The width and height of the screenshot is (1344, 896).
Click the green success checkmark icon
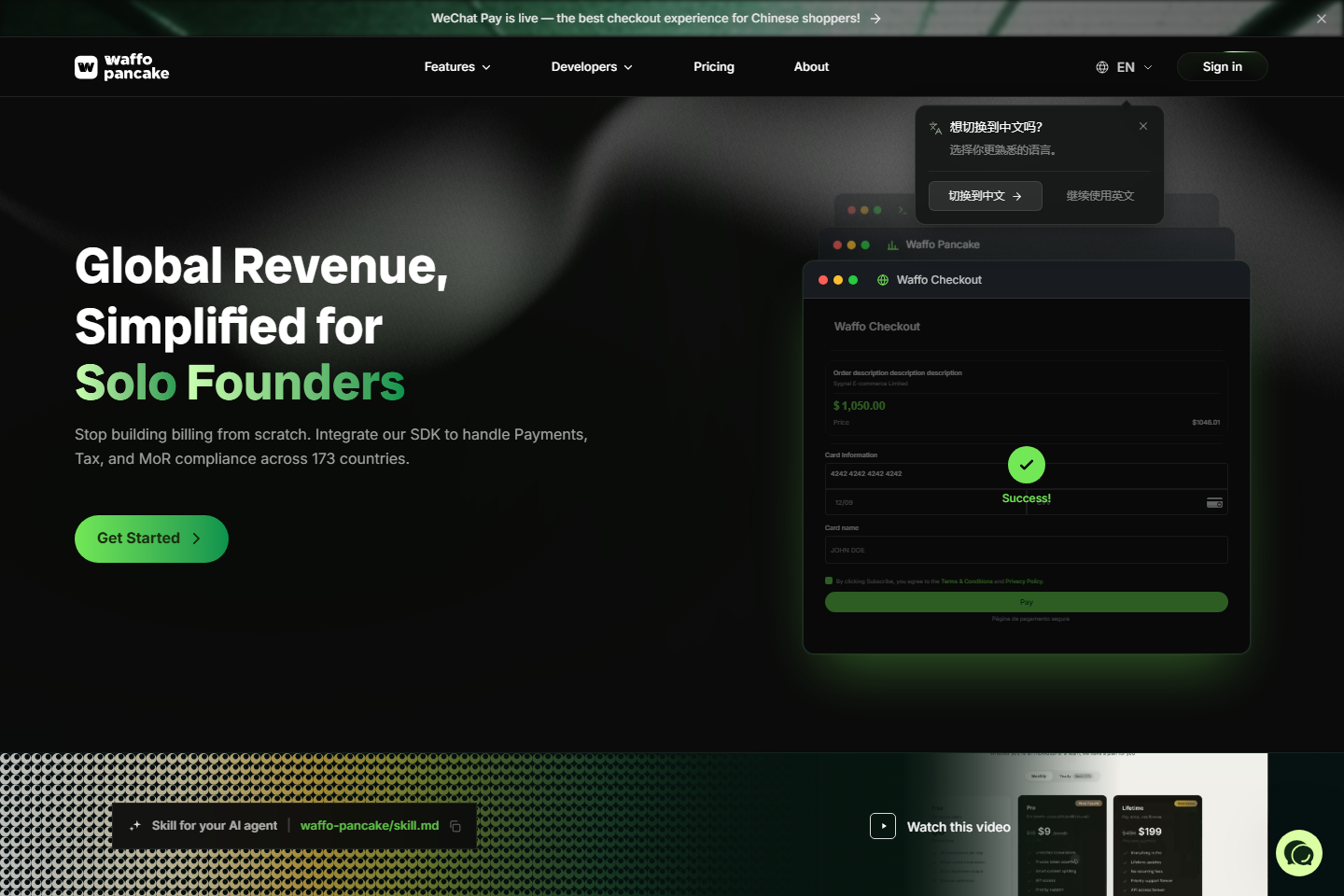coord(1027,465)
